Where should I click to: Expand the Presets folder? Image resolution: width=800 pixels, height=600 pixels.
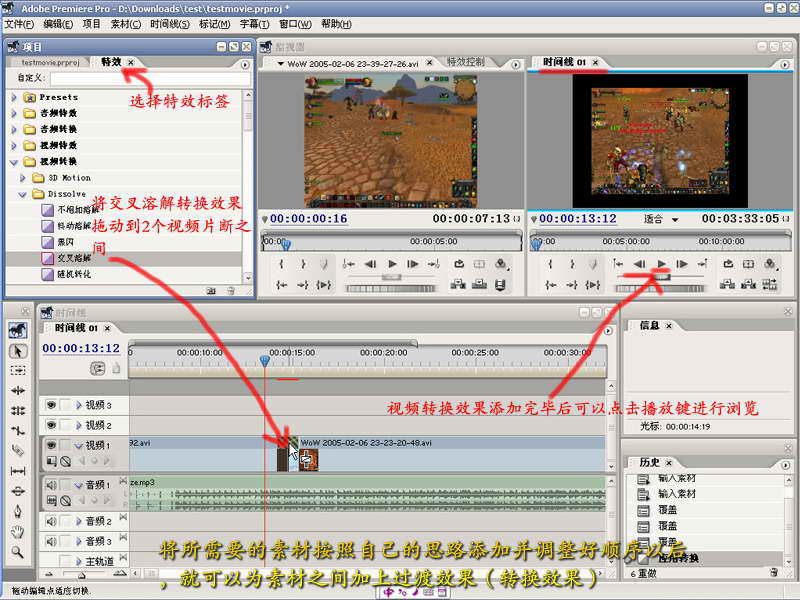pos(14,97)
